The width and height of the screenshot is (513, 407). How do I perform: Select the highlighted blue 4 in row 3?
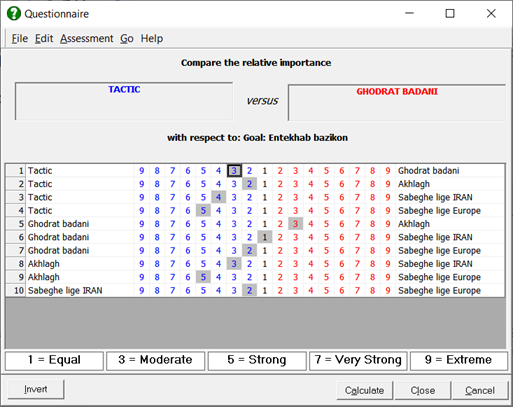(218, 197)
